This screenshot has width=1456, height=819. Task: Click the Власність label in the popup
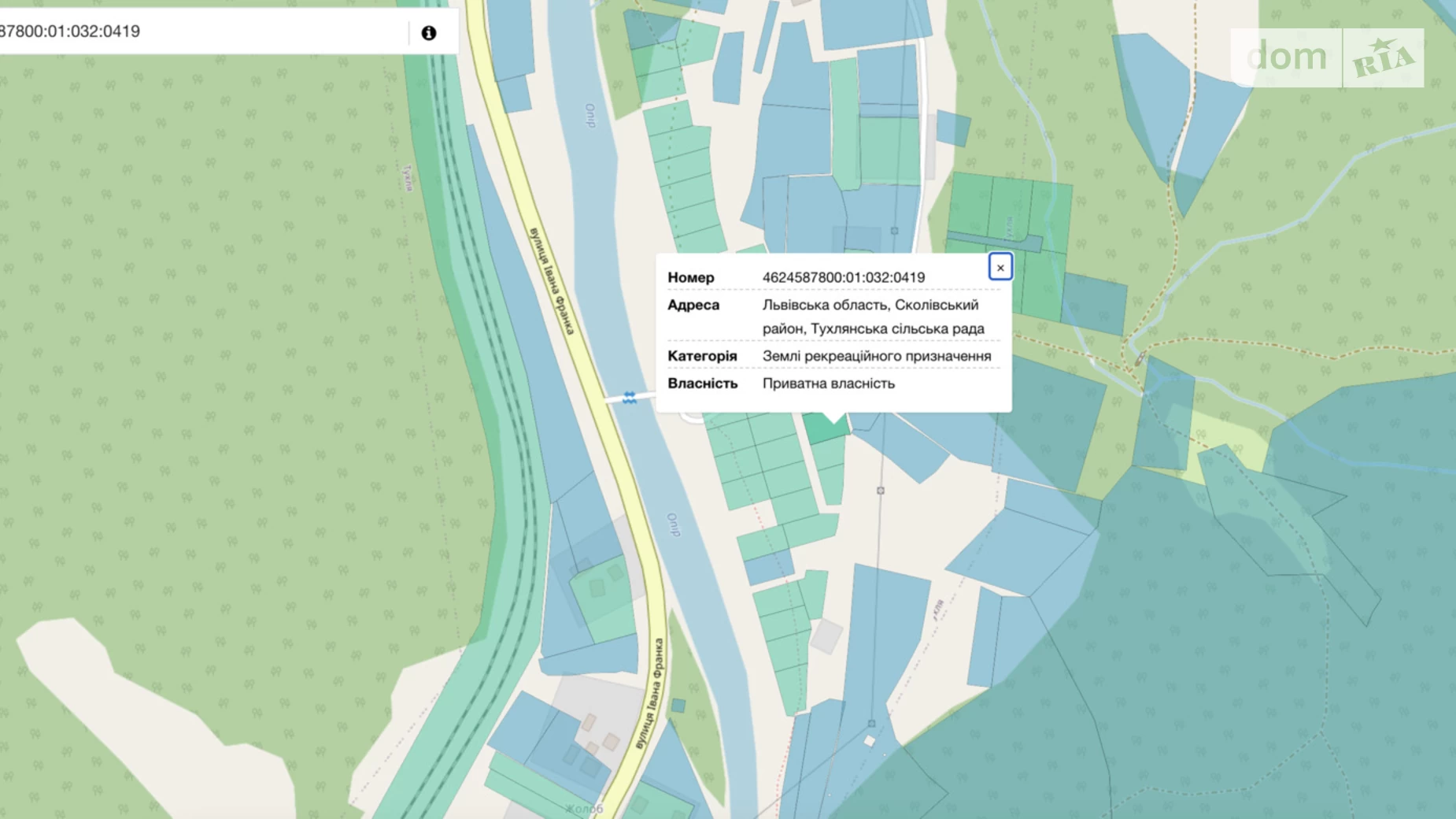click(702, 384)
